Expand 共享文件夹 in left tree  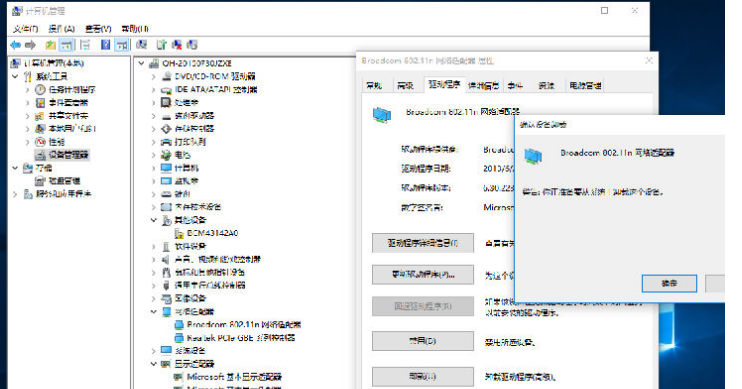click(27, 115)
